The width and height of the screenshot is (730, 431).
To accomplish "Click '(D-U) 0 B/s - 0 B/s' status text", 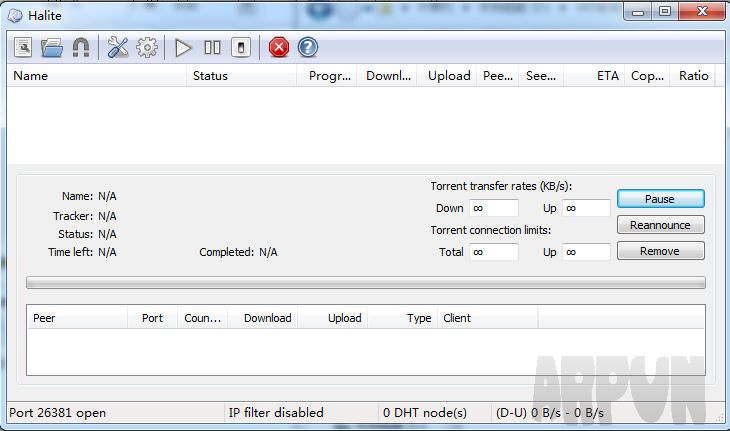I will (x=550, y=413).
